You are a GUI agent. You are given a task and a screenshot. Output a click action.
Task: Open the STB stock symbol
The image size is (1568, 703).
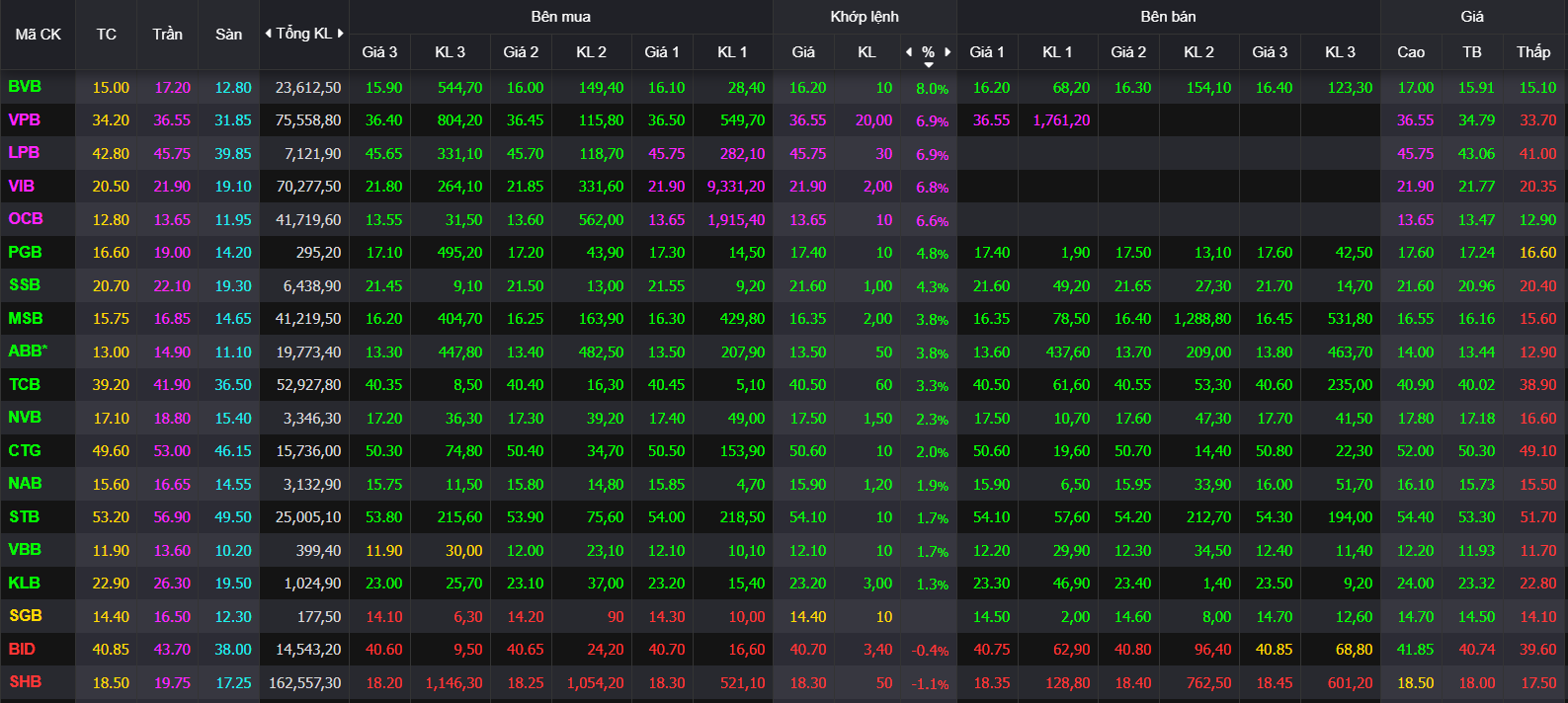[x=25, y=516]
